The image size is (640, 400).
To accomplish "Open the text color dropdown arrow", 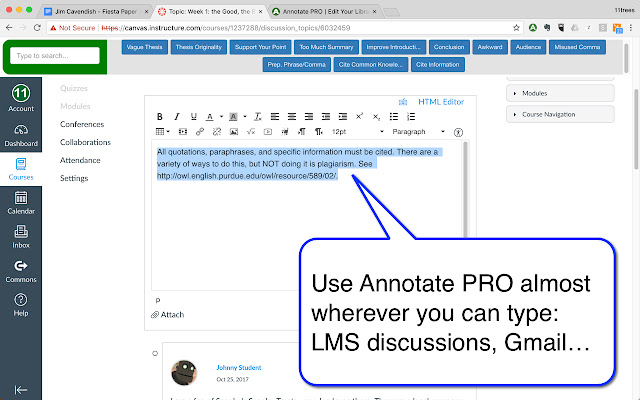I will coord(221,117).
